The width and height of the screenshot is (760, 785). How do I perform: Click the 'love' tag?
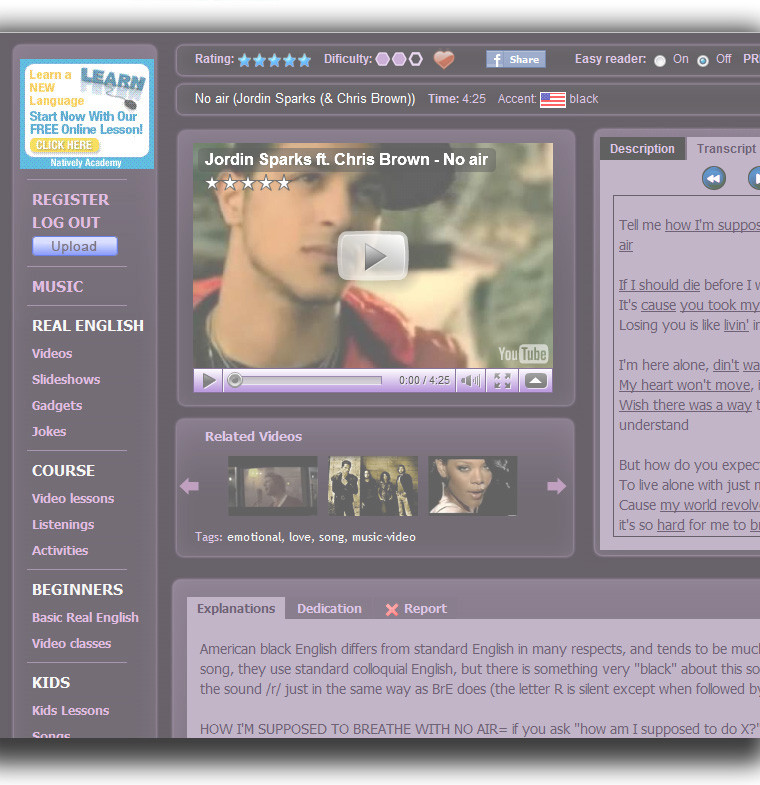(x=300, y=537)
